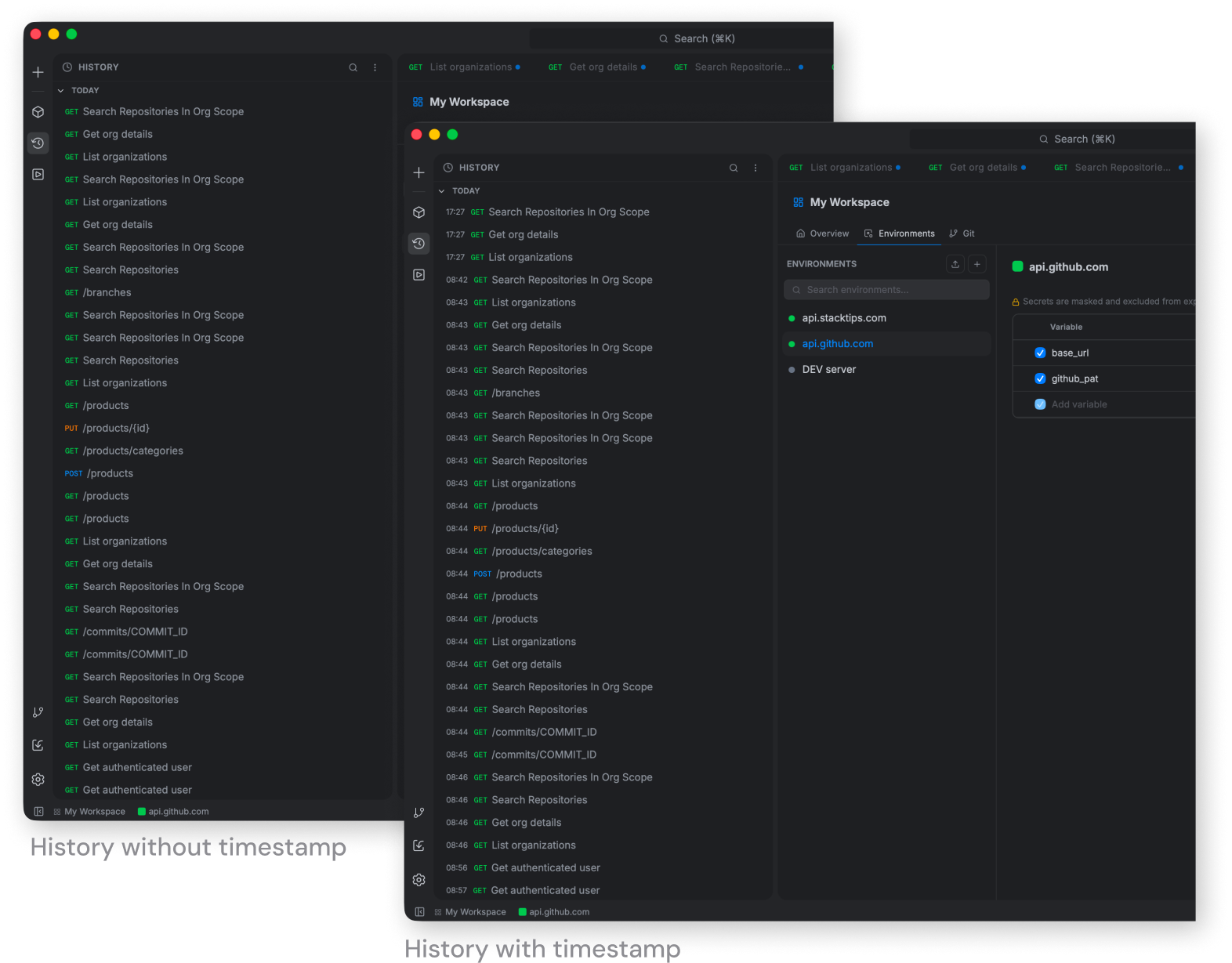This screenshot has height=963, width=1232.
Task: Select history clock icon in back window sidebar
Action: (x=38, y=143)
